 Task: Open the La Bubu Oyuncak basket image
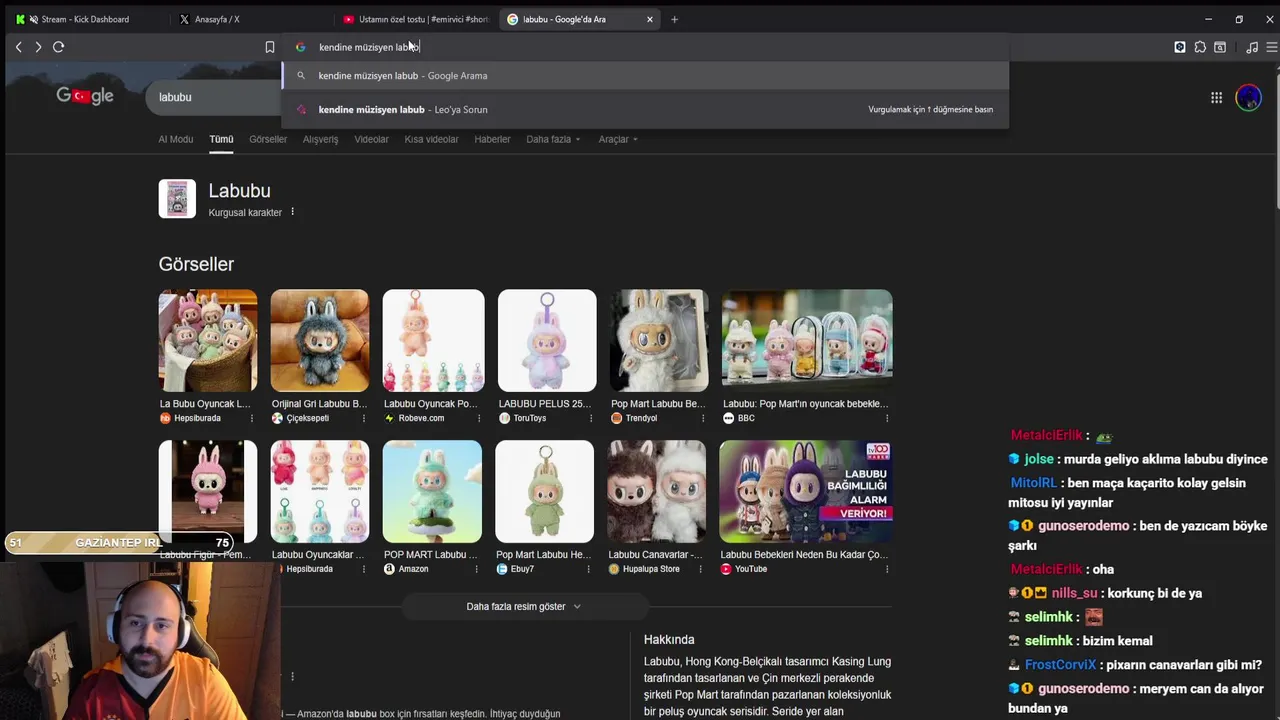point(208,341)
